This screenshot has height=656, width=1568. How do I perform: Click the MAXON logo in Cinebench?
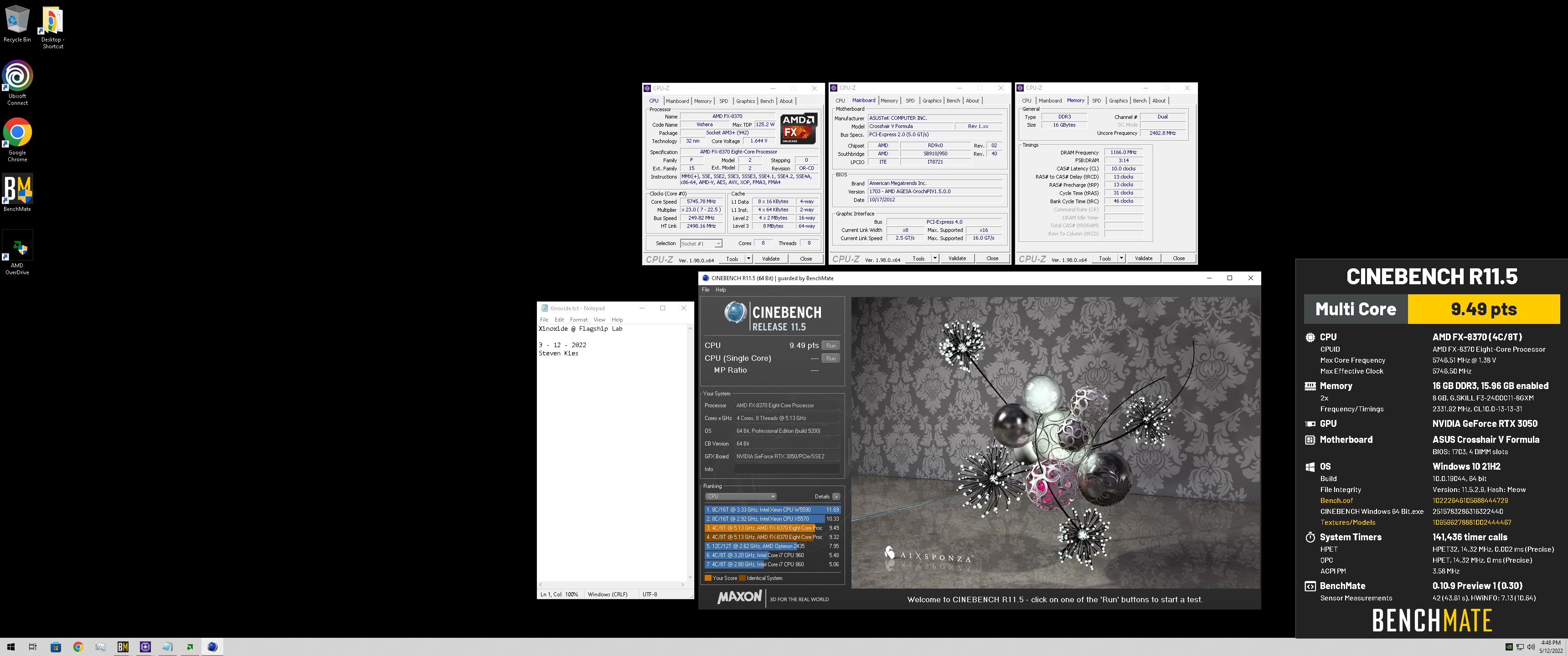pyautogui.click(x=739, y=597)
